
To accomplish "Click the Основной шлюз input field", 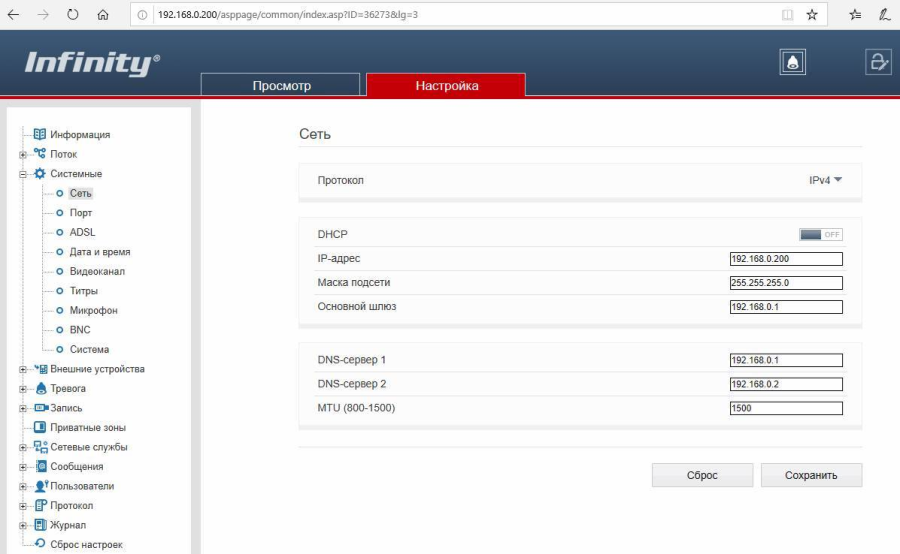I will (786, 307).
